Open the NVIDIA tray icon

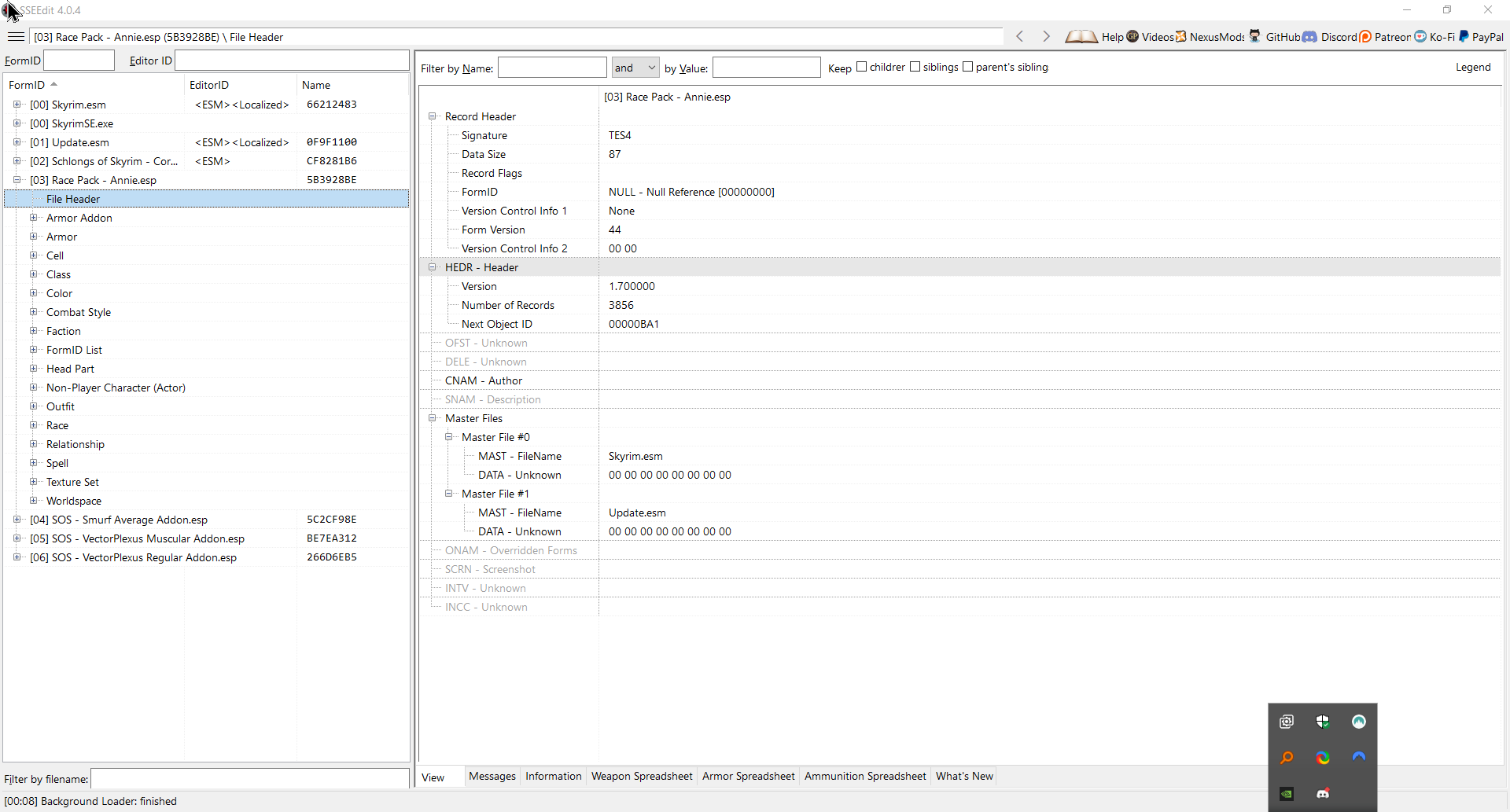pos(1287,794)
